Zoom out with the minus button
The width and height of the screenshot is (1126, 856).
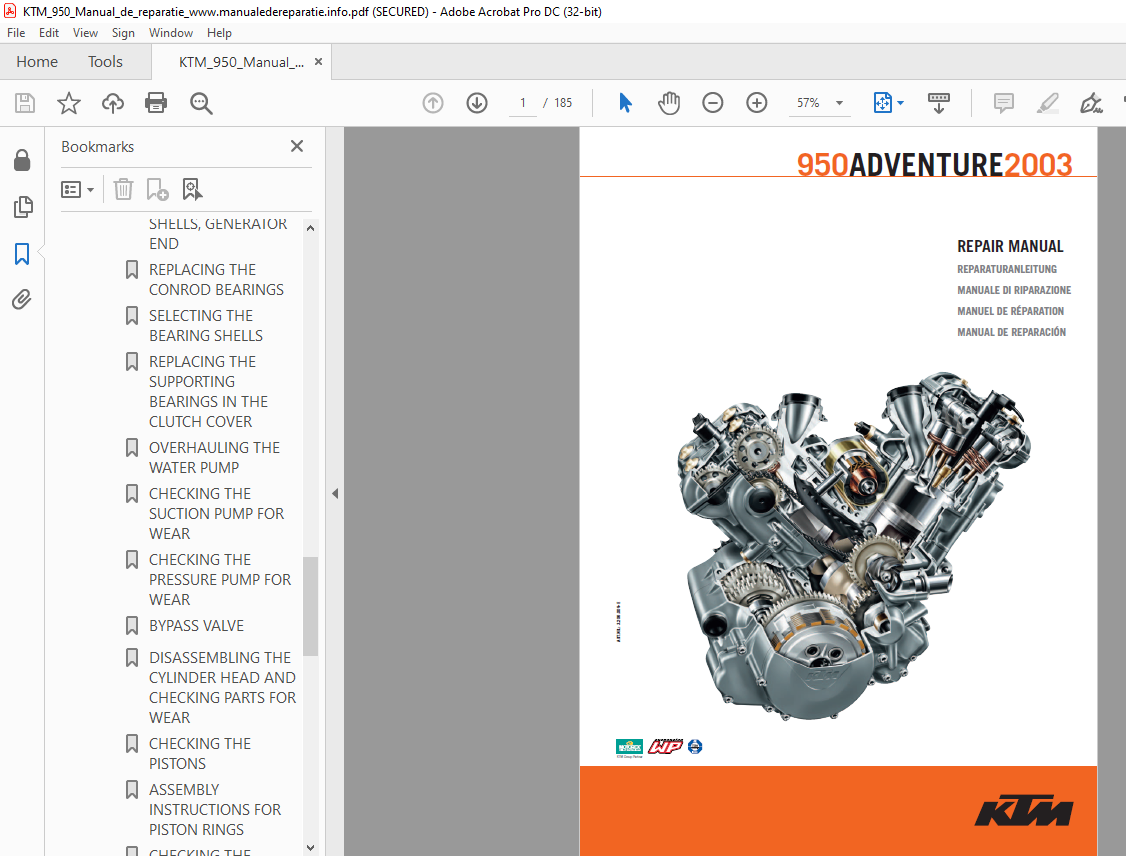(x=712, y=103)
